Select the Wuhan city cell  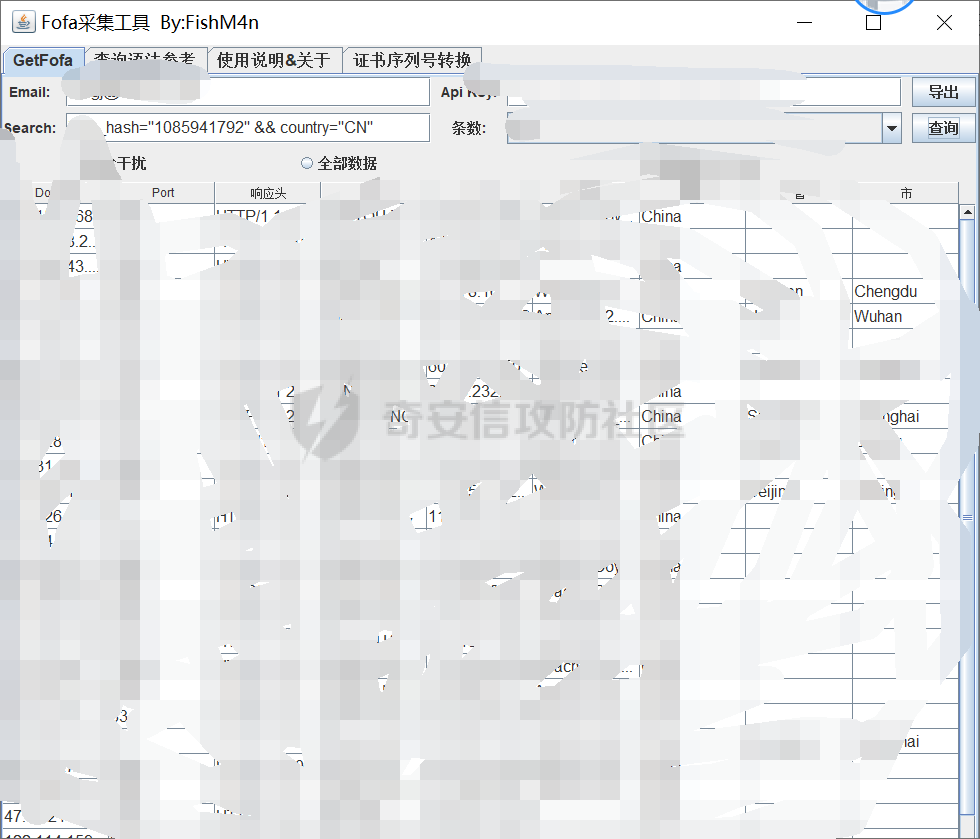905,316
